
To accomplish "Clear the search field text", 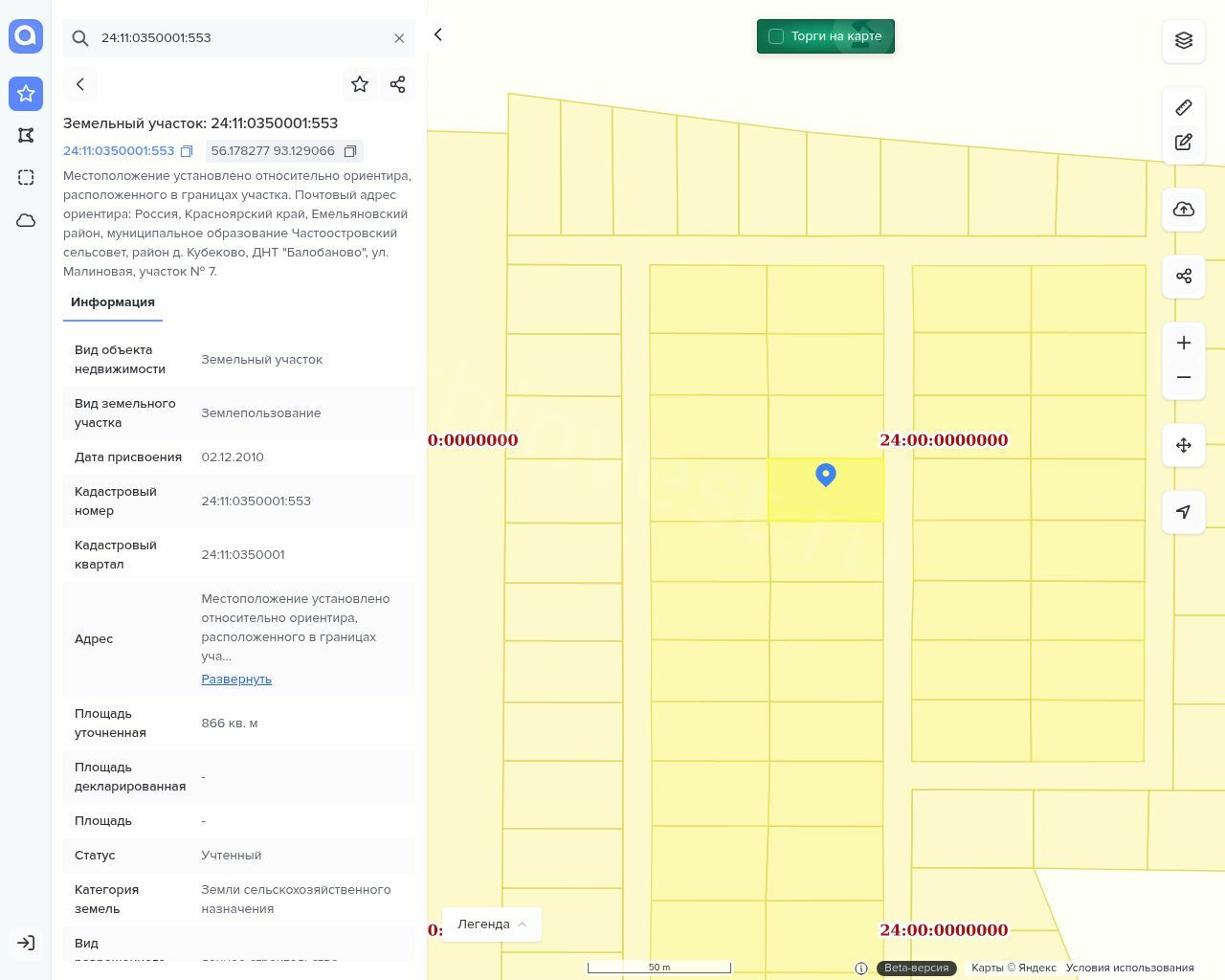I will 399,38.
